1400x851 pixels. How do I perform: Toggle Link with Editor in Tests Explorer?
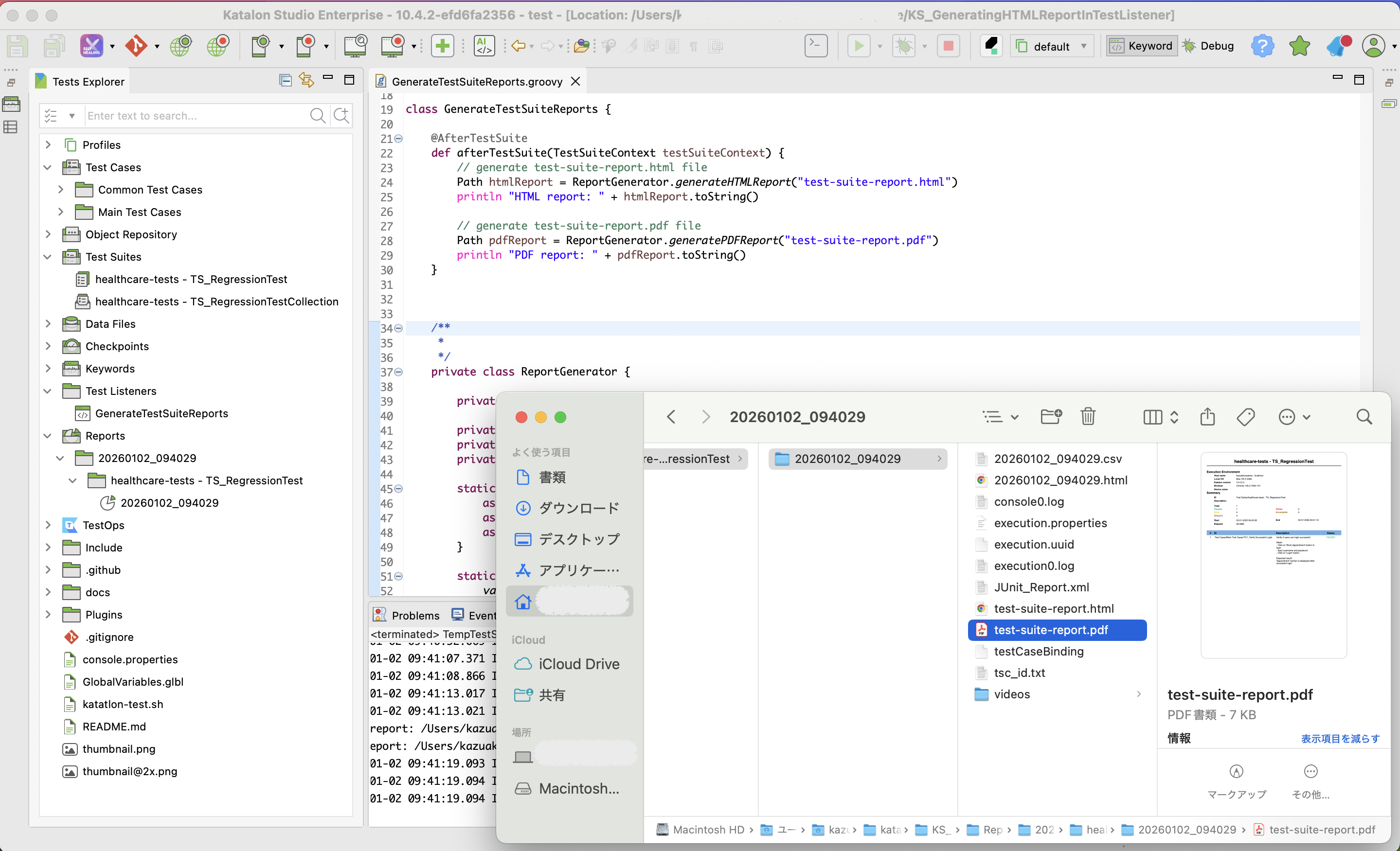(306, 80)
